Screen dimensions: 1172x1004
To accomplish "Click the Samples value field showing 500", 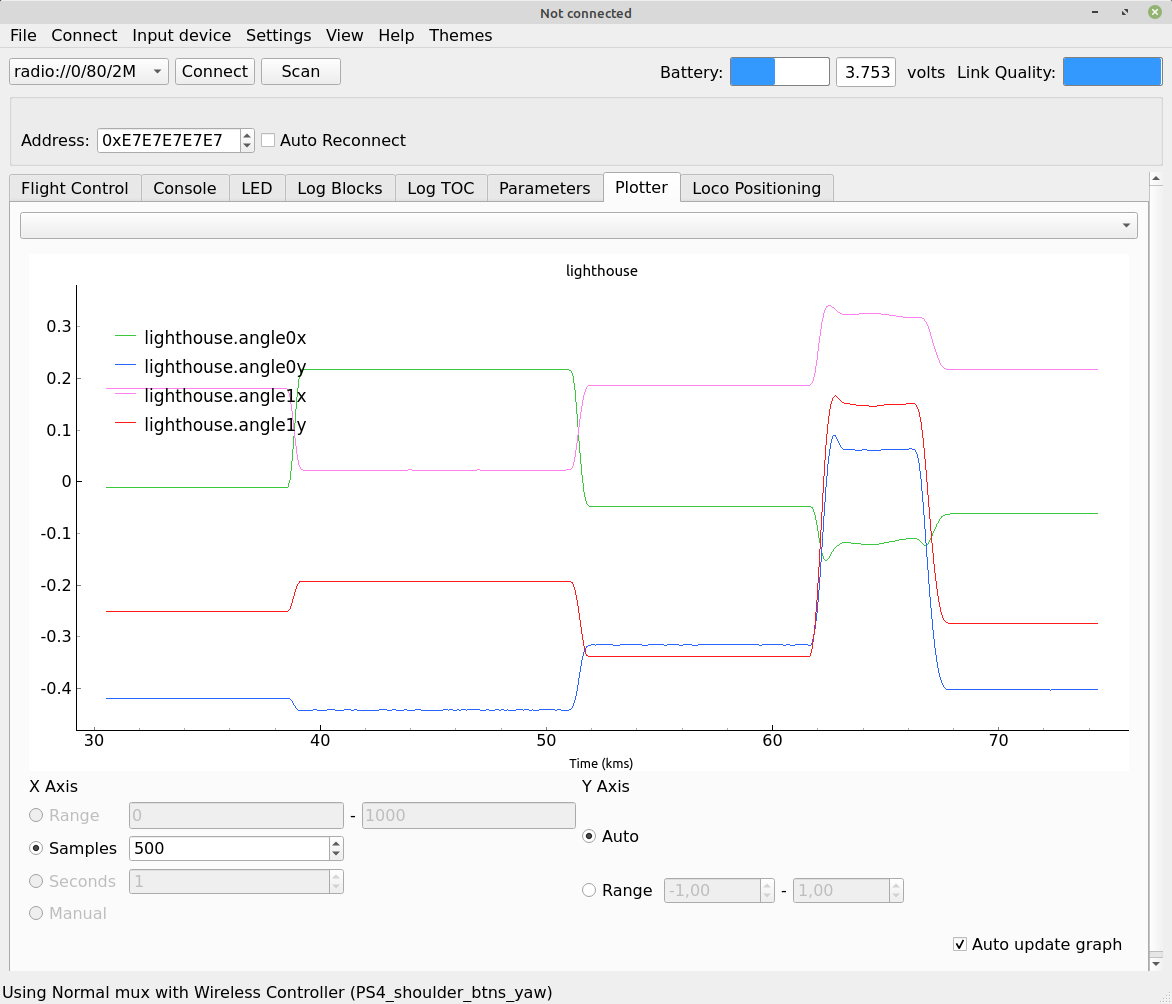I will [229, 848].
